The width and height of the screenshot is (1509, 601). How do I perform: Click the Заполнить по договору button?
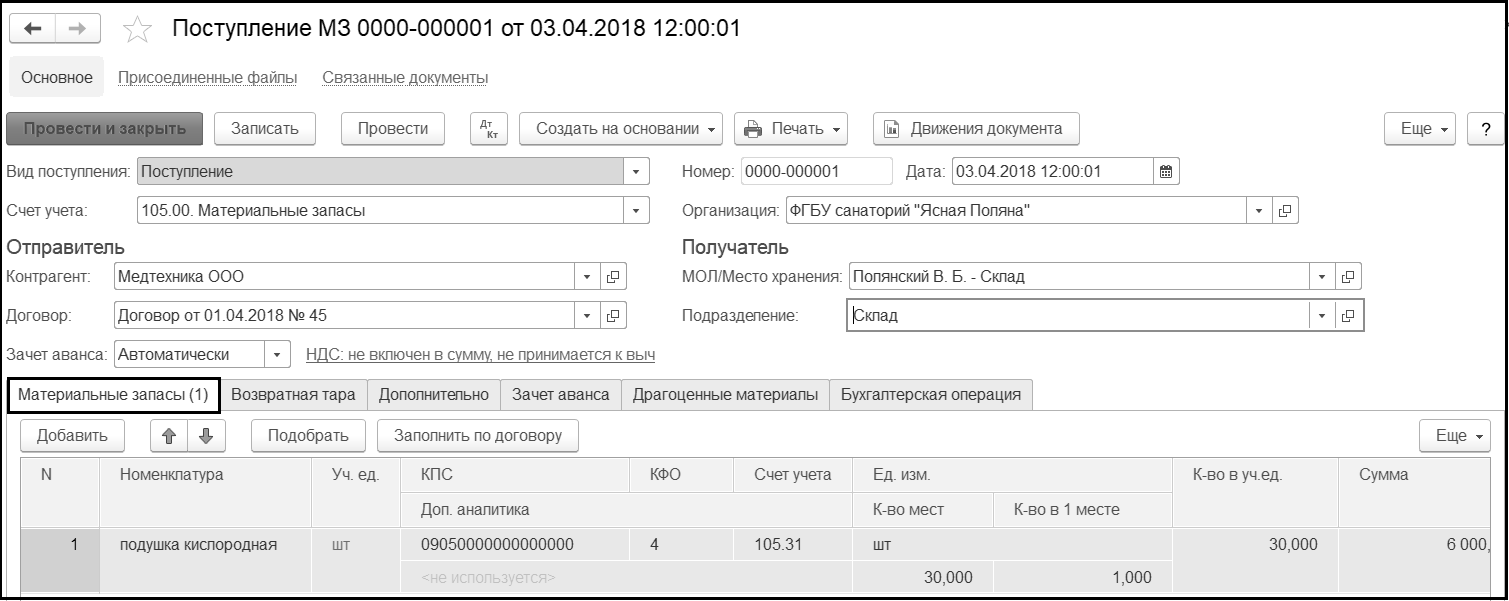[x=477, y=435]
